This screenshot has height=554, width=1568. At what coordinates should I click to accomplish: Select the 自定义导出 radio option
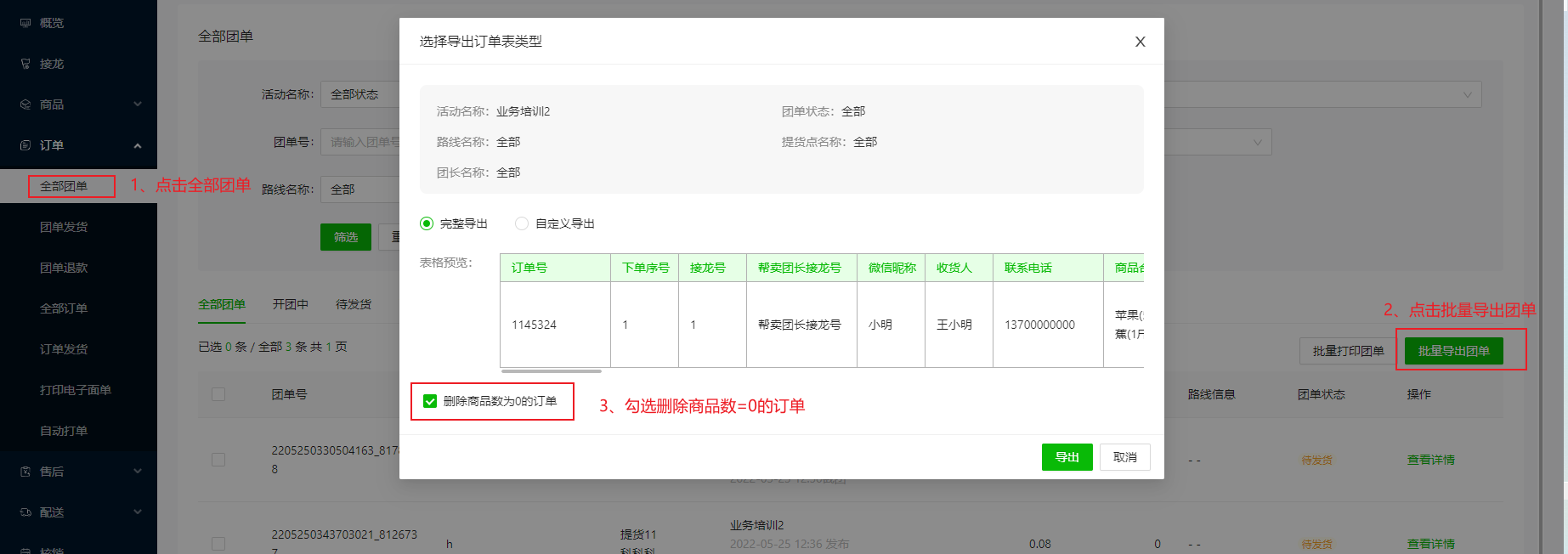[x=522, y=223]
